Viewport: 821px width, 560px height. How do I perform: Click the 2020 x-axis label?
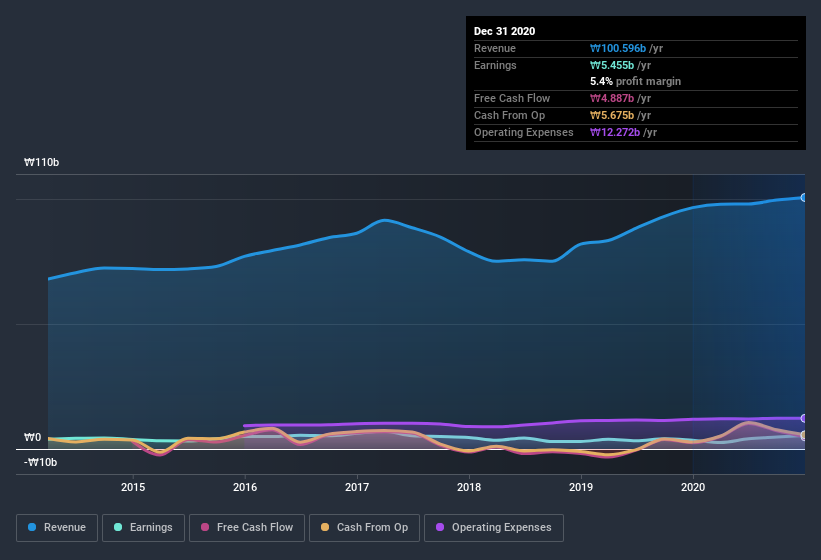(693, 487)
